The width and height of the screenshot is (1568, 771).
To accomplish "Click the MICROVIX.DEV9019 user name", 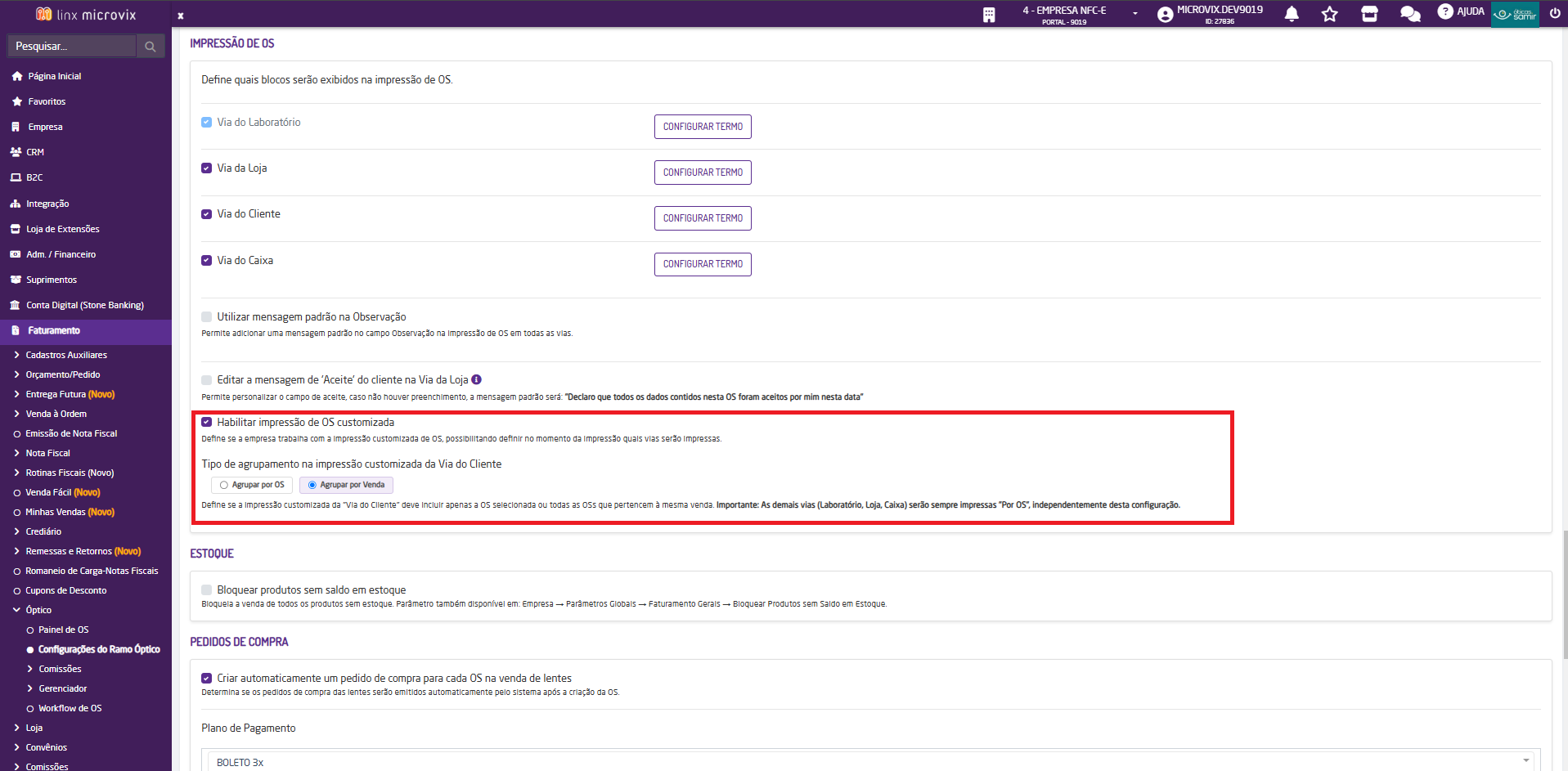I will 1220,10.
